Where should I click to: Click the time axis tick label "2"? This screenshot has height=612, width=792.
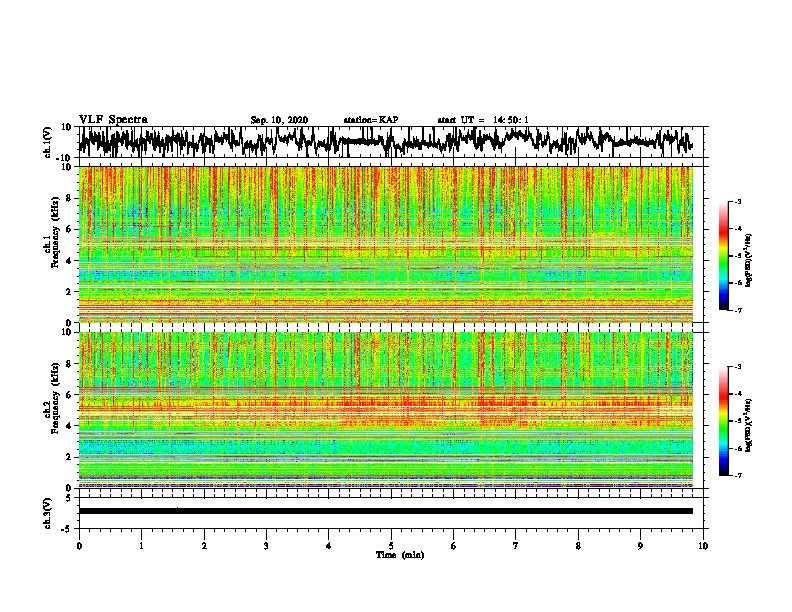click(x=204, y=546)
